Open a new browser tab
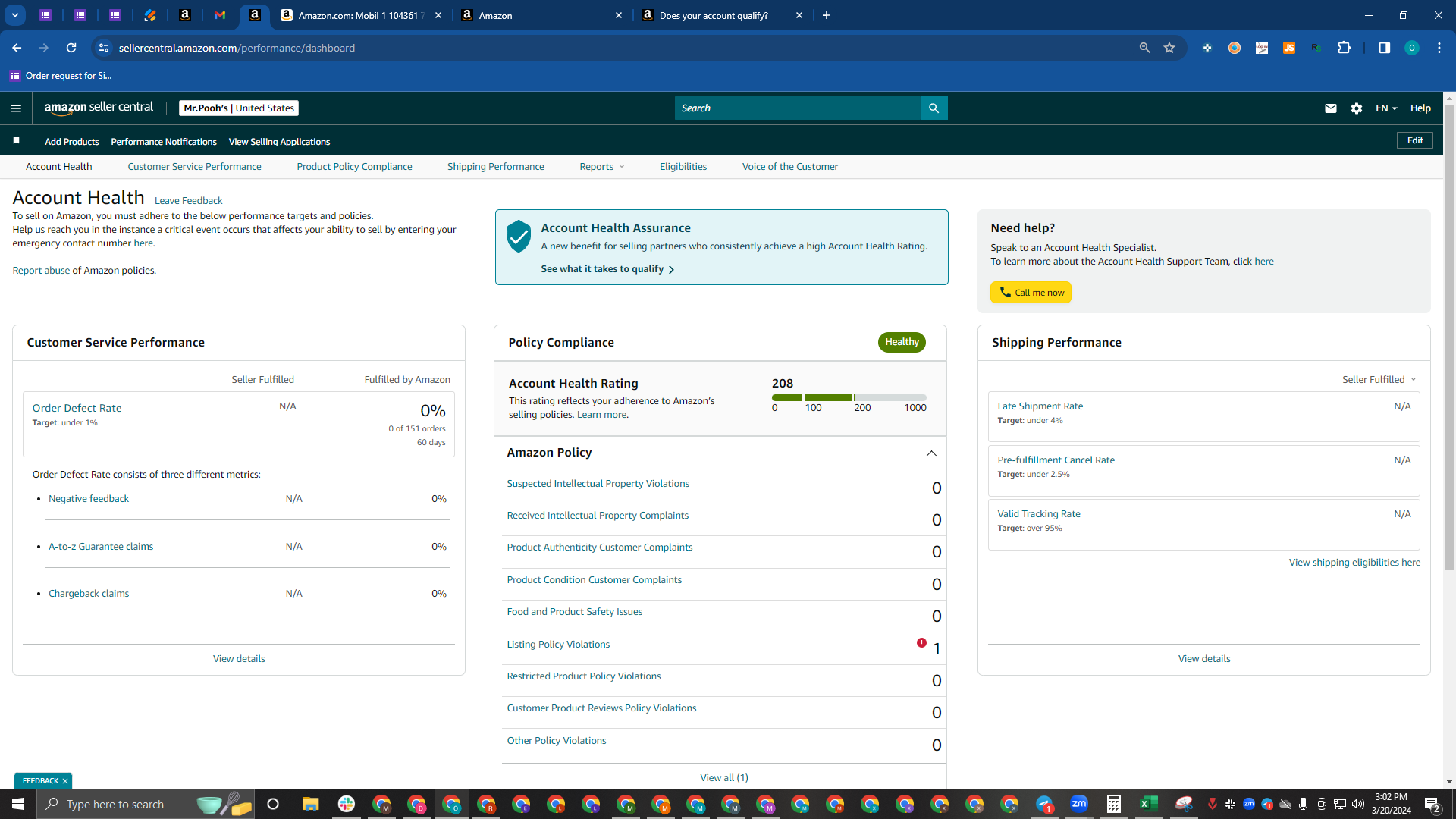The width and height of the screenshot is (1456, 819). 827,15
